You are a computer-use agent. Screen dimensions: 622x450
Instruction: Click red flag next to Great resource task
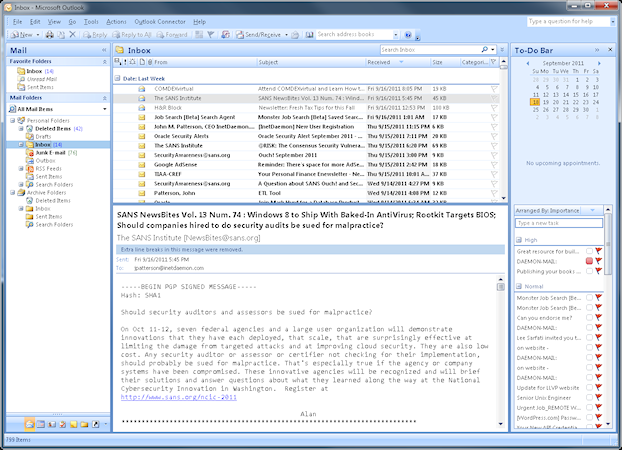[x=598, y=250]
